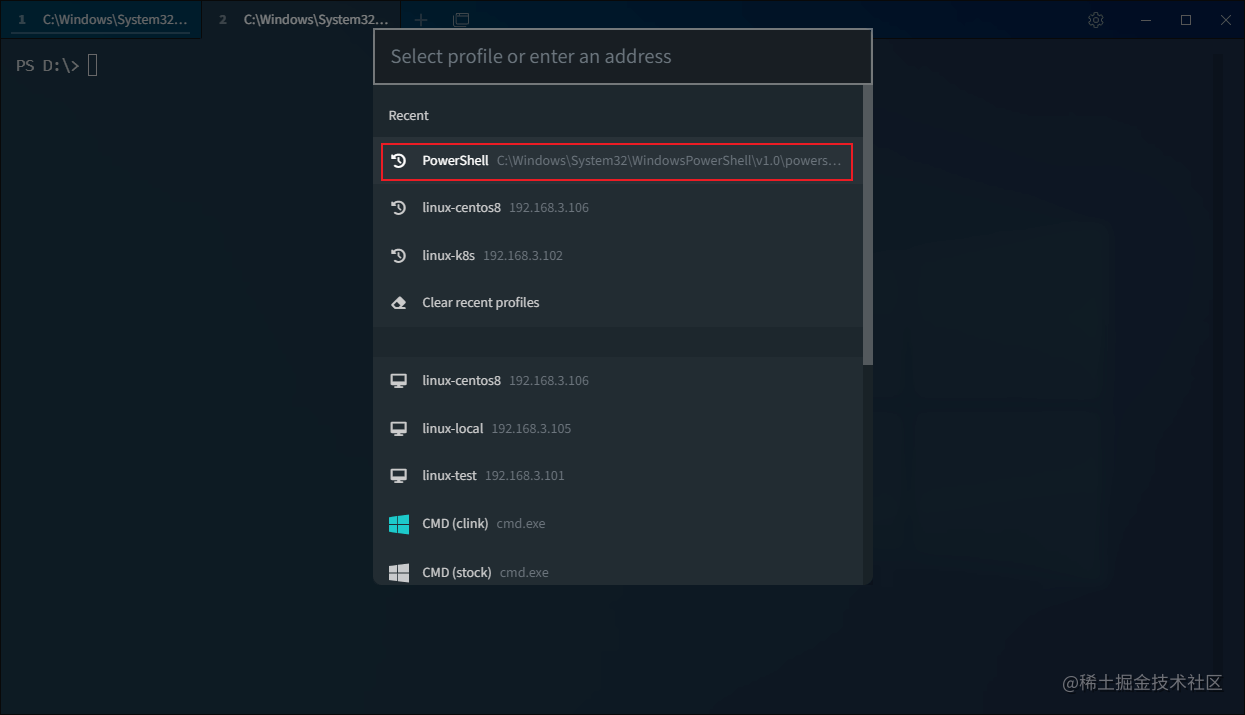
Task: Maximize the terminal window
Action: point(1186,20)
